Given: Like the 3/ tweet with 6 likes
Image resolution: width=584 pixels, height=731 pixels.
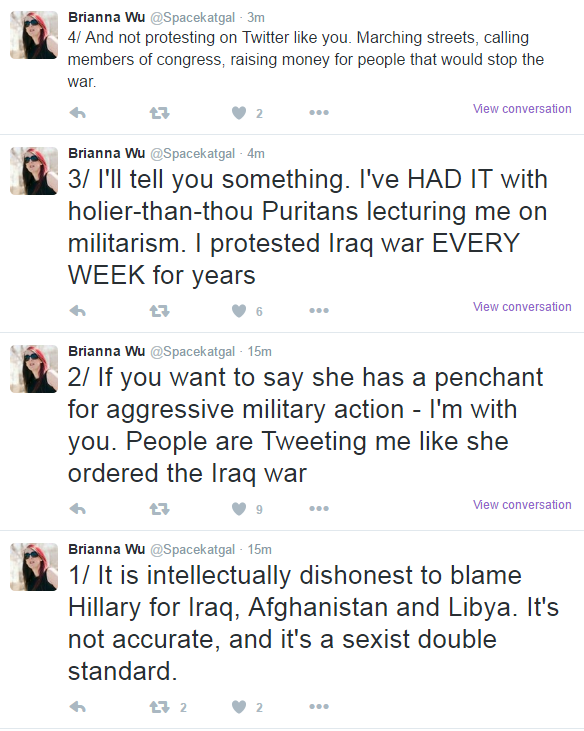Looking at the screenshot, I should click(x=239, y=311).
